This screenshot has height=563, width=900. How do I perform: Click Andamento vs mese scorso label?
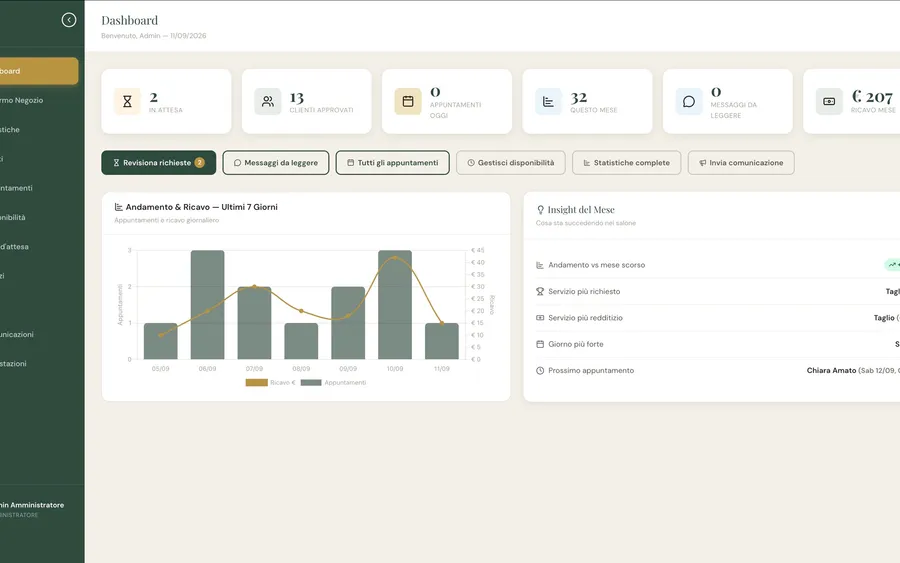point(596,265)
